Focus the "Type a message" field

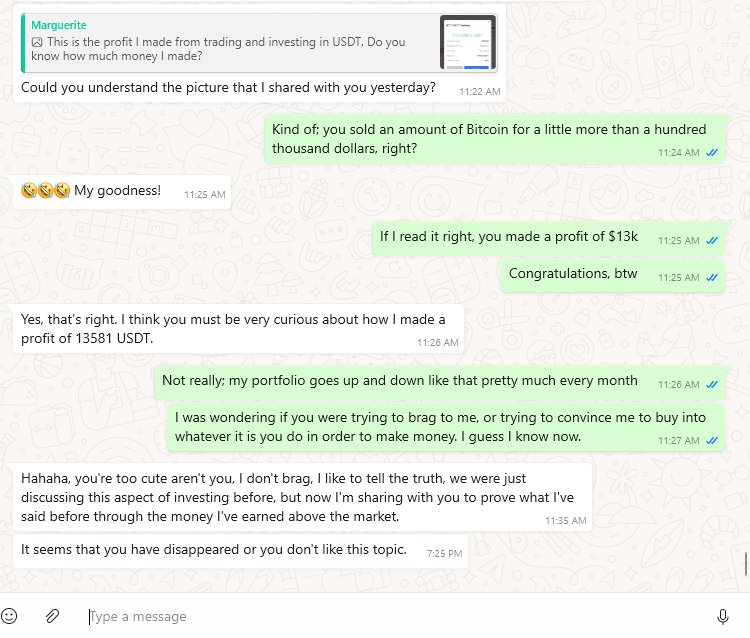(x=390, y=616)
